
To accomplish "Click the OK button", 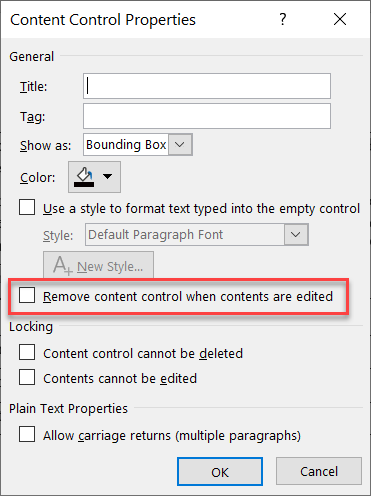I will click(x=220, y=472).
